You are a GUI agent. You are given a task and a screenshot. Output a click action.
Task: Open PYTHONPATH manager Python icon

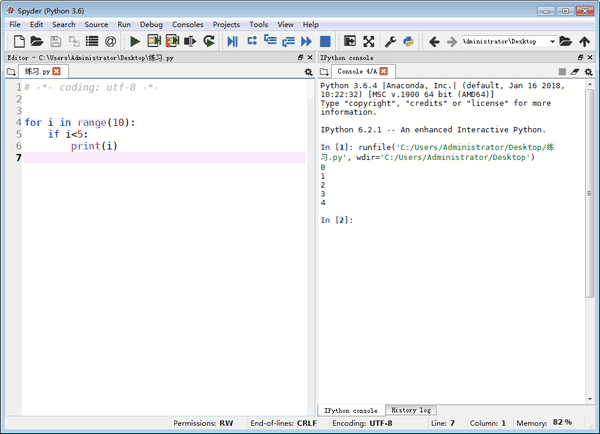(x=408, y=41)
